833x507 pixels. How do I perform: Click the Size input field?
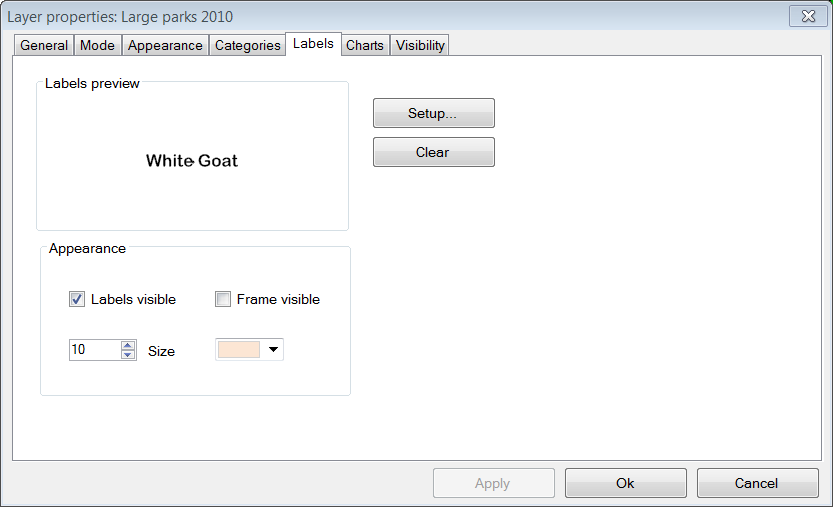coord(95,350)
